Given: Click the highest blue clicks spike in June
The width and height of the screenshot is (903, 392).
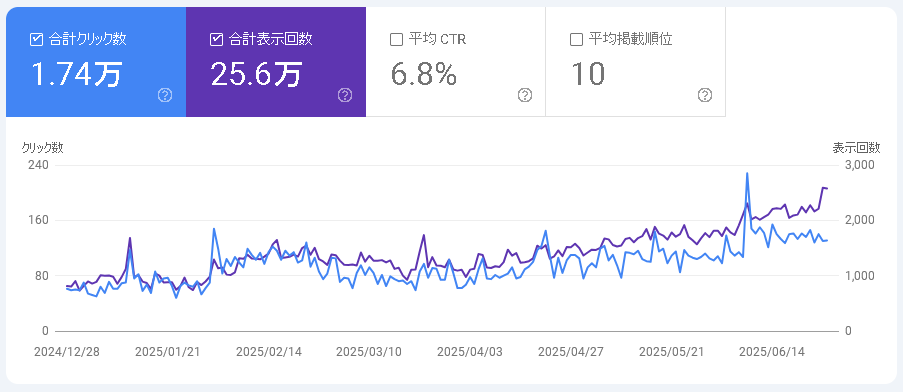Looking at the screenshot, I should (747, 173).
